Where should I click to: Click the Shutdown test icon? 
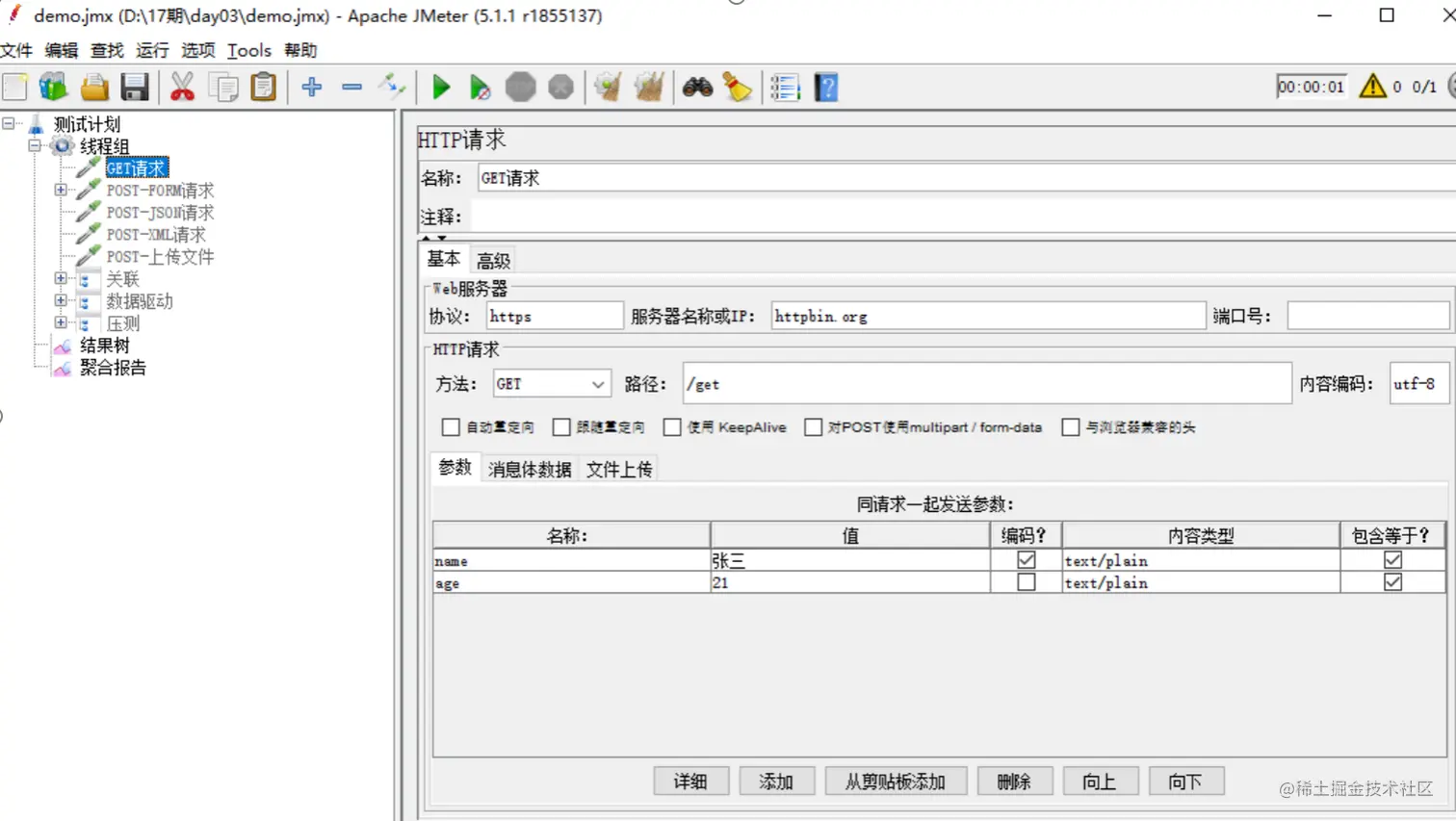[561, 88]
